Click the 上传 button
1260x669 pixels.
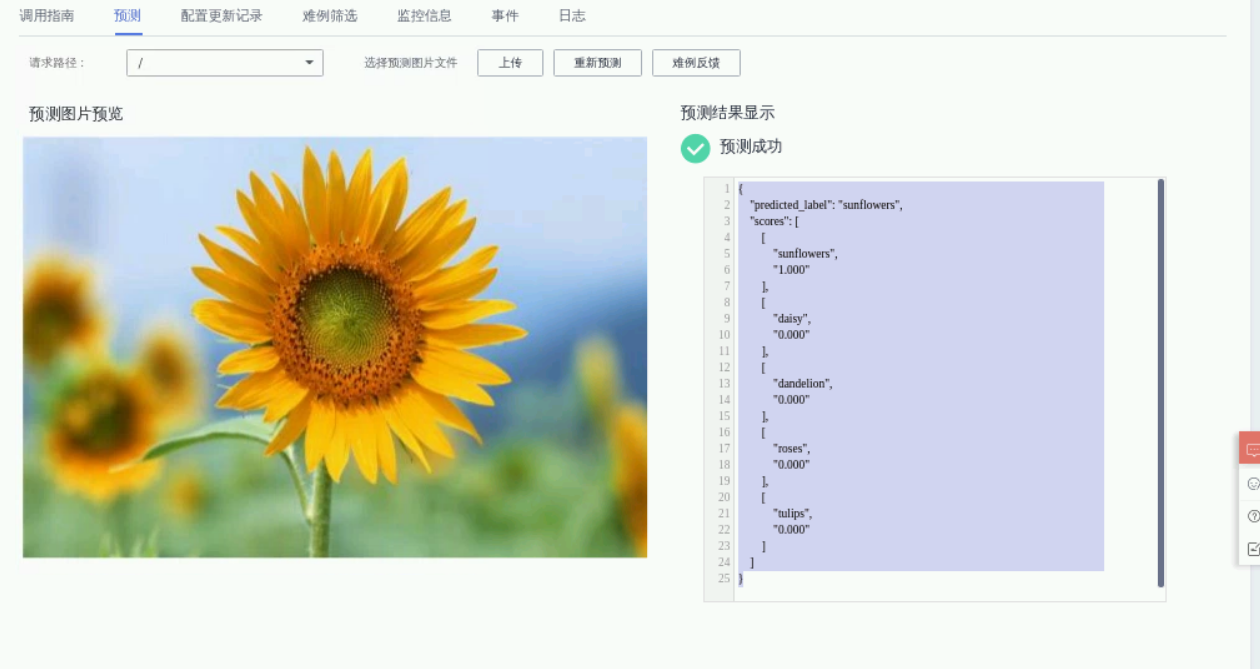(x=510, y=63)
